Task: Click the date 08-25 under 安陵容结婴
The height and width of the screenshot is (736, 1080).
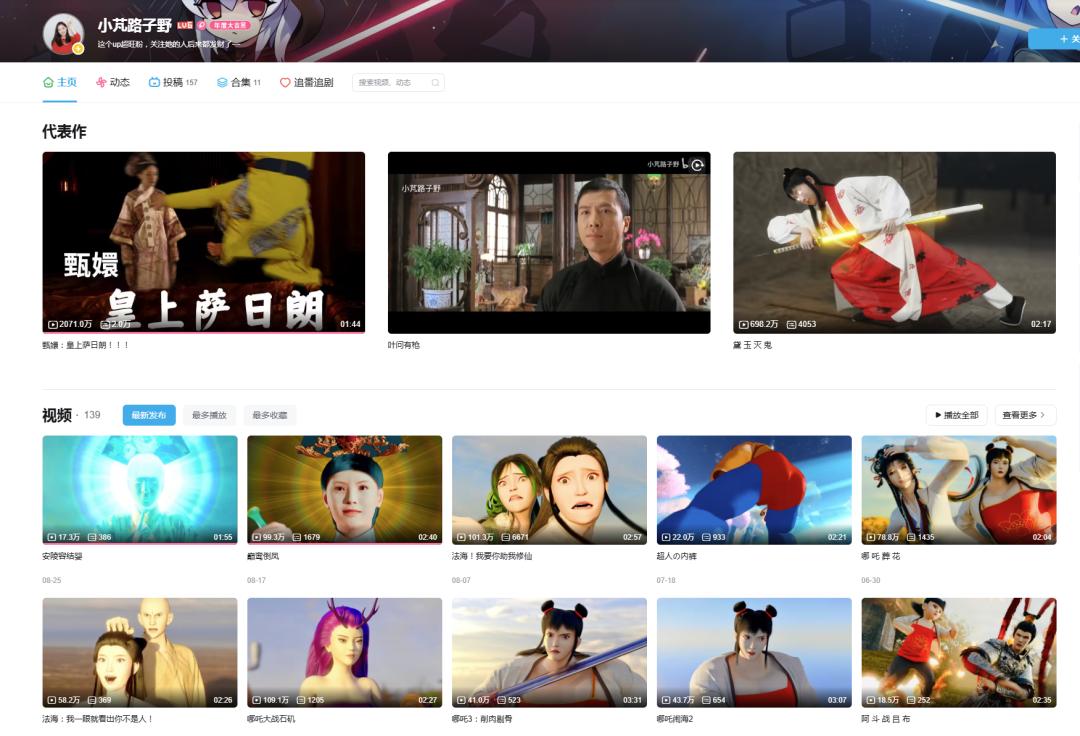Action: click(x=52, y=580)
